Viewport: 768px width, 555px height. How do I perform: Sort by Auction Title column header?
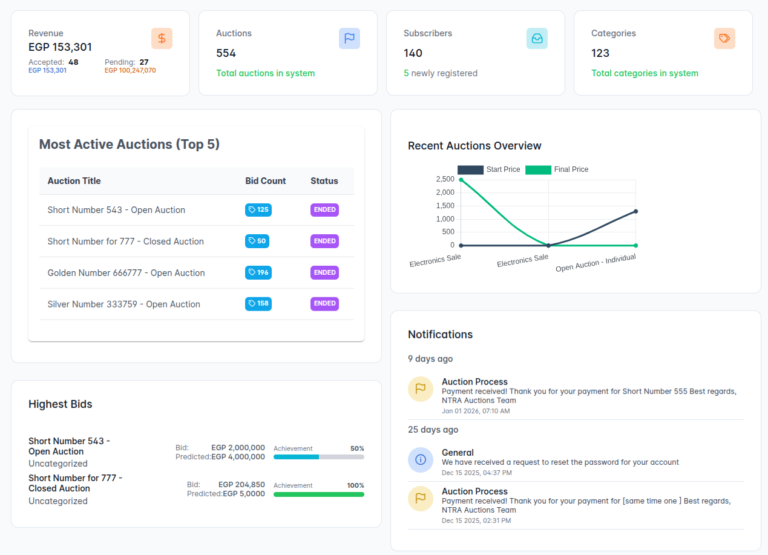click(x=74, y=181)
